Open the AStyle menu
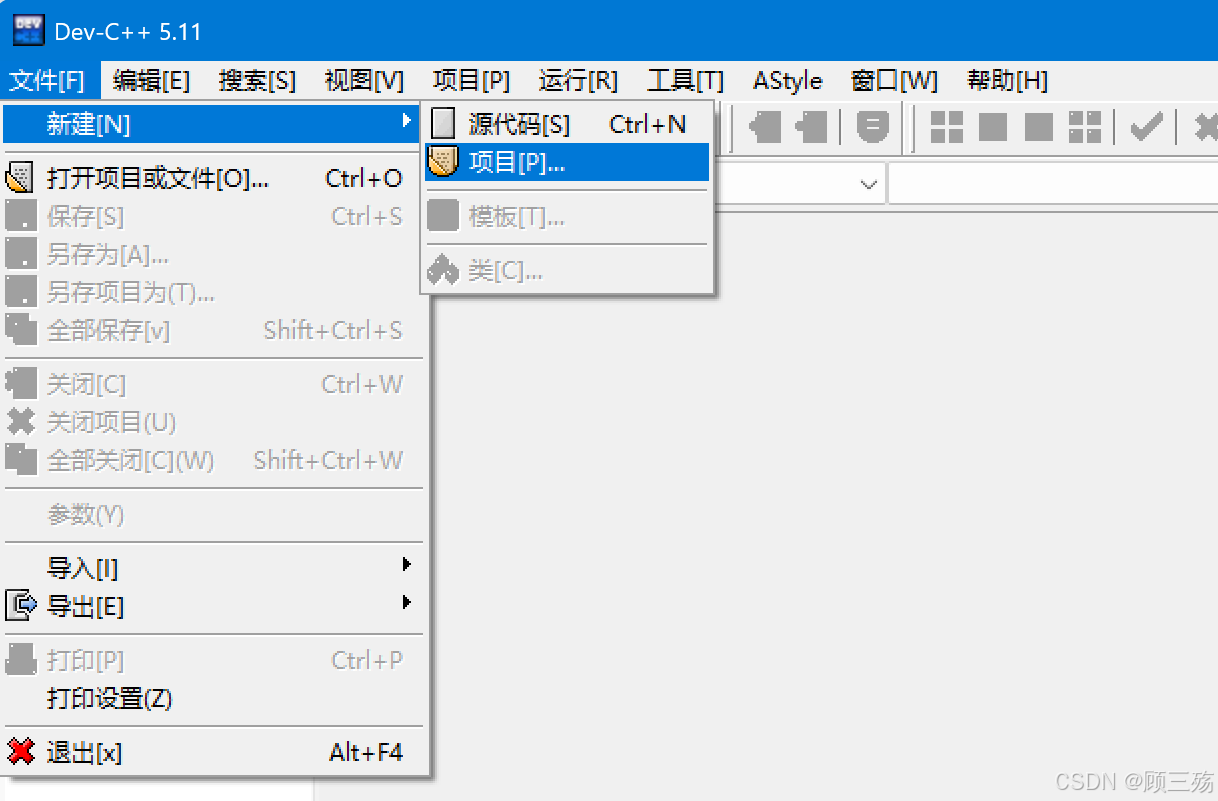This screenshot has width=1218, height=801. tap(788, 80)
